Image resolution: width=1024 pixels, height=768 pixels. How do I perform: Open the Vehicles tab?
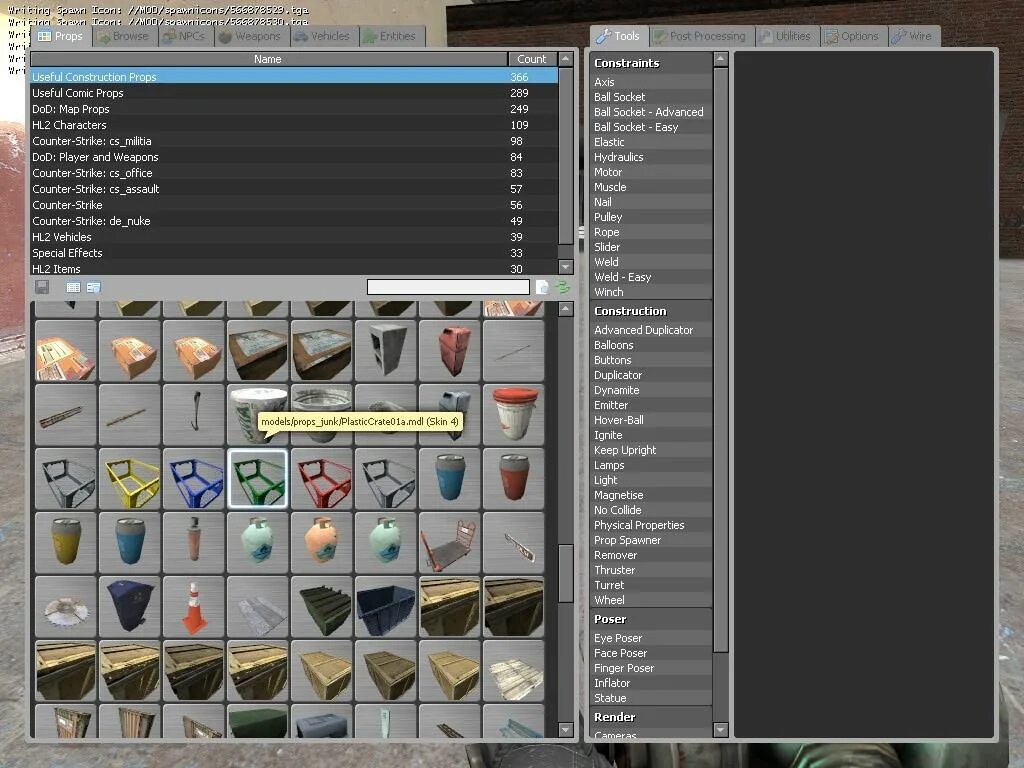click(323, 36)
